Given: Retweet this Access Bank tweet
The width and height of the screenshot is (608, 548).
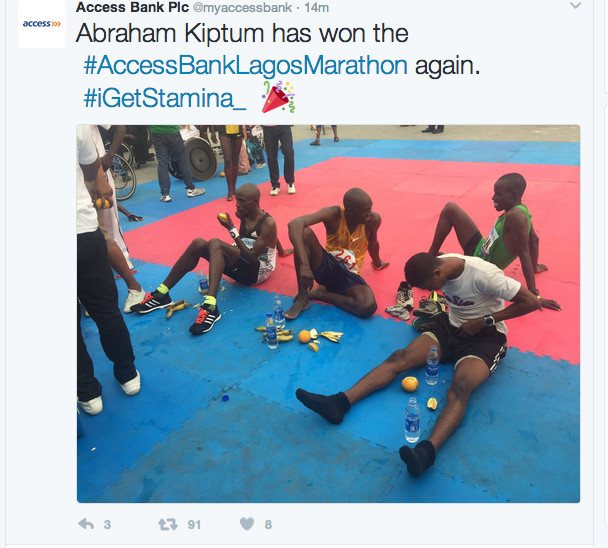Looking at the screenshot, I should coord(168,525).
